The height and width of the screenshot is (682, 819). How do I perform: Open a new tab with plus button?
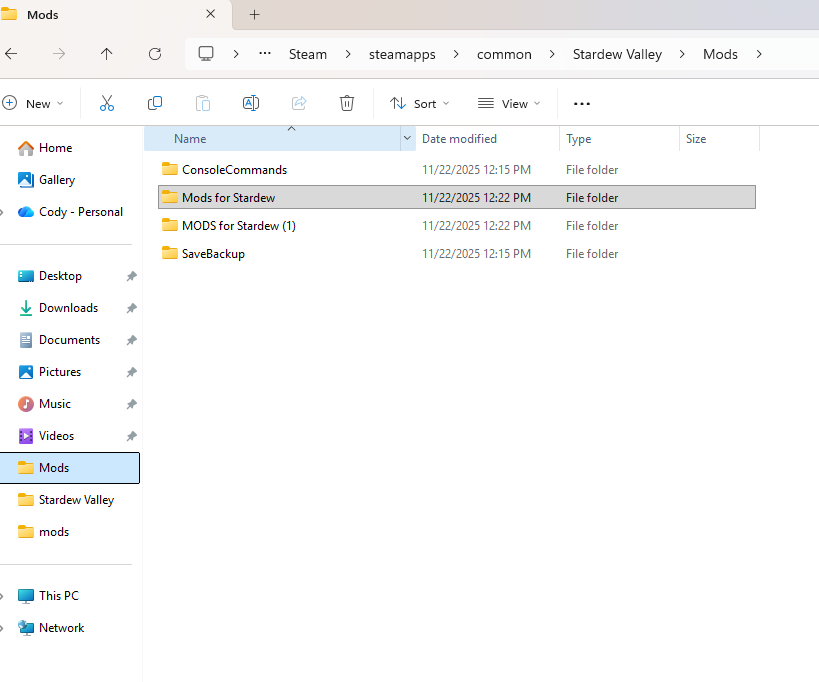(x=254, y=14)
